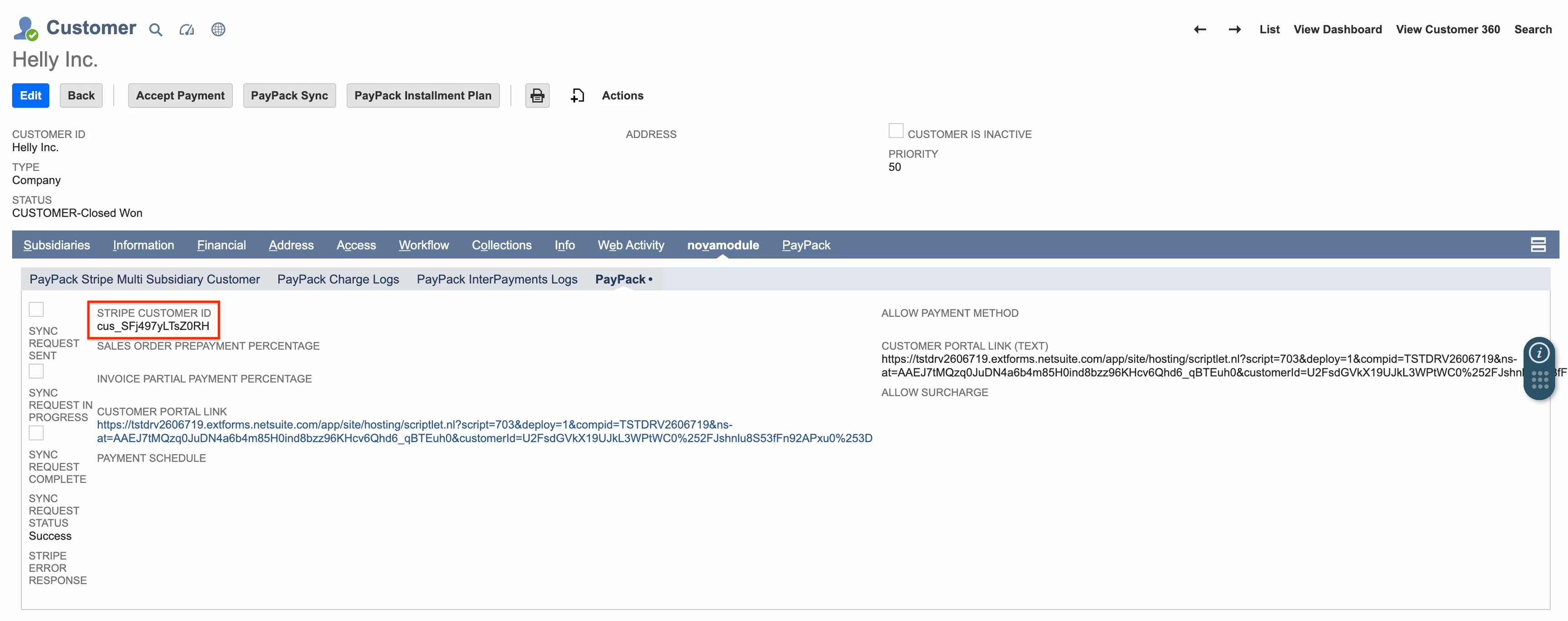Check the Sync Request Sent checkbox
The width and height of the screenshot is (1568, 621).
point(36,309)
